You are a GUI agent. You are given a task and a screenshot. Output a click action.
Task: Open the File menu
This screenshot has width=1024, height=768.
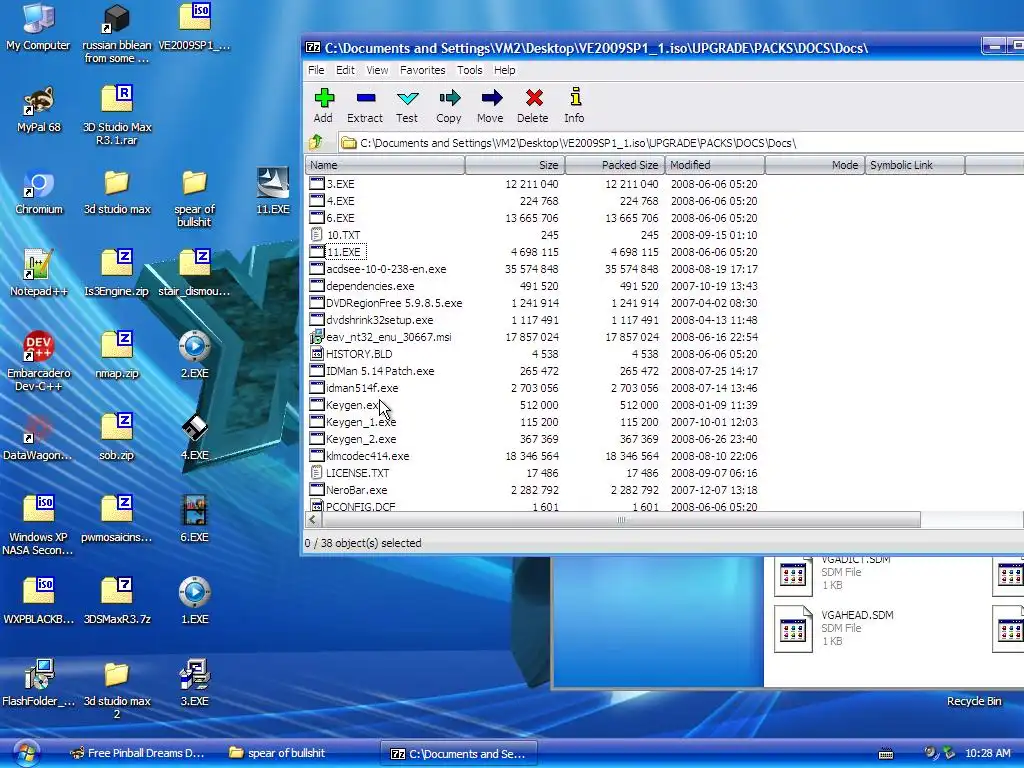[x=316, y=70]
